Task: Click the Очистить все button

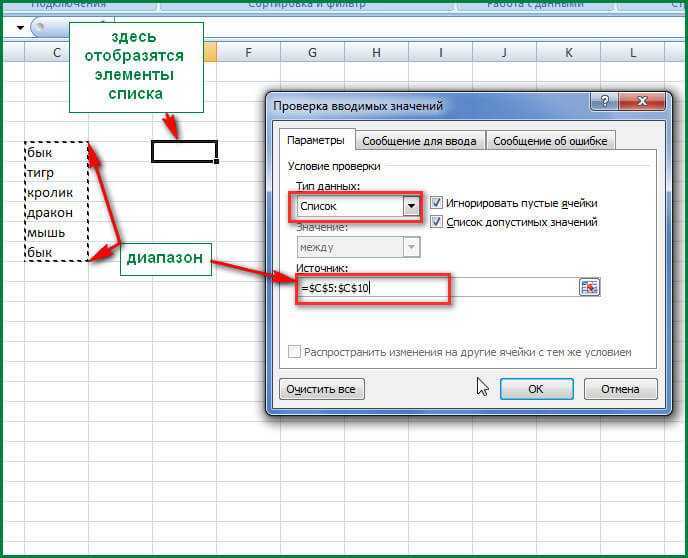Action: [x=322, y=389]
